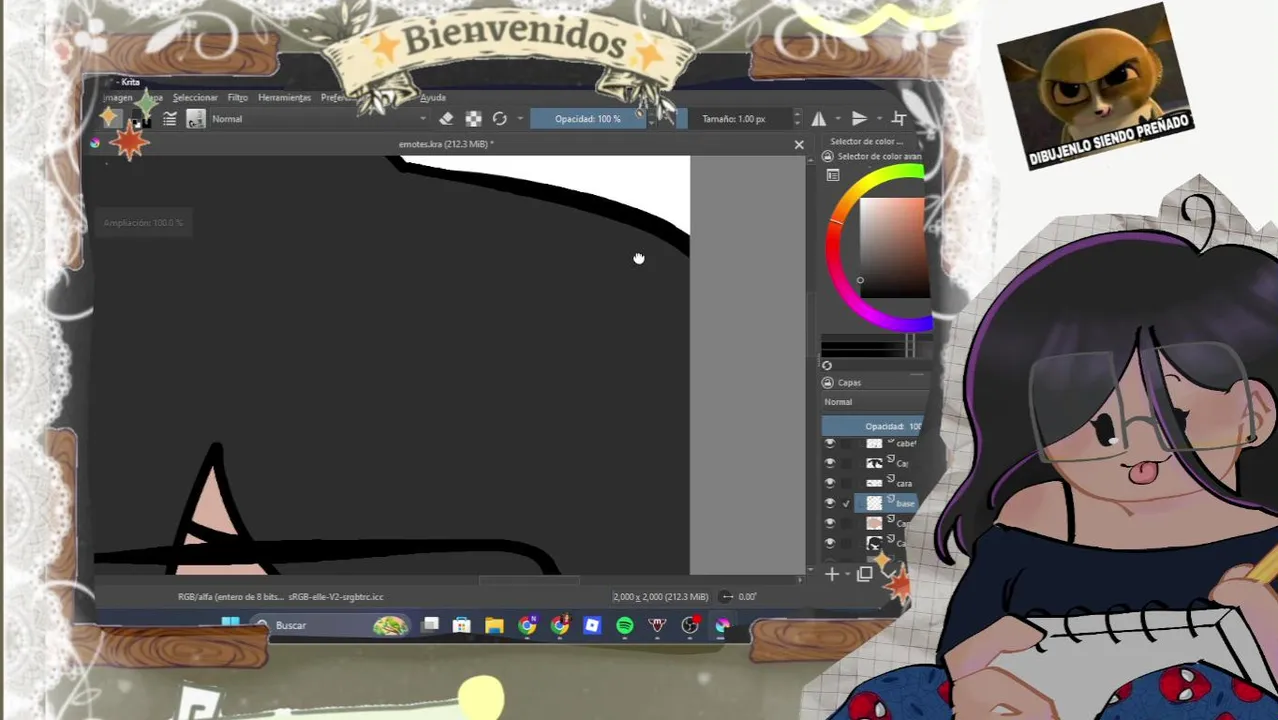Click the 2,000 x 2,000 image size status
The width and height of the screenshot is (1278, 720).
pyautogui.click(x=660, y=597)
